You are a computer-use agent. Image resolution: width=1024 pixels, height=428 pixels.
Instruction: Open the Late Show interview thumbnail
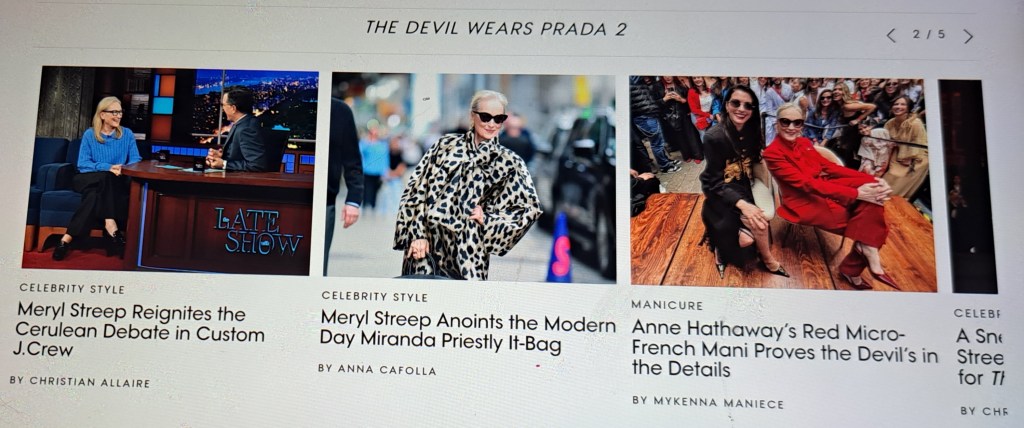click(170, 170)
